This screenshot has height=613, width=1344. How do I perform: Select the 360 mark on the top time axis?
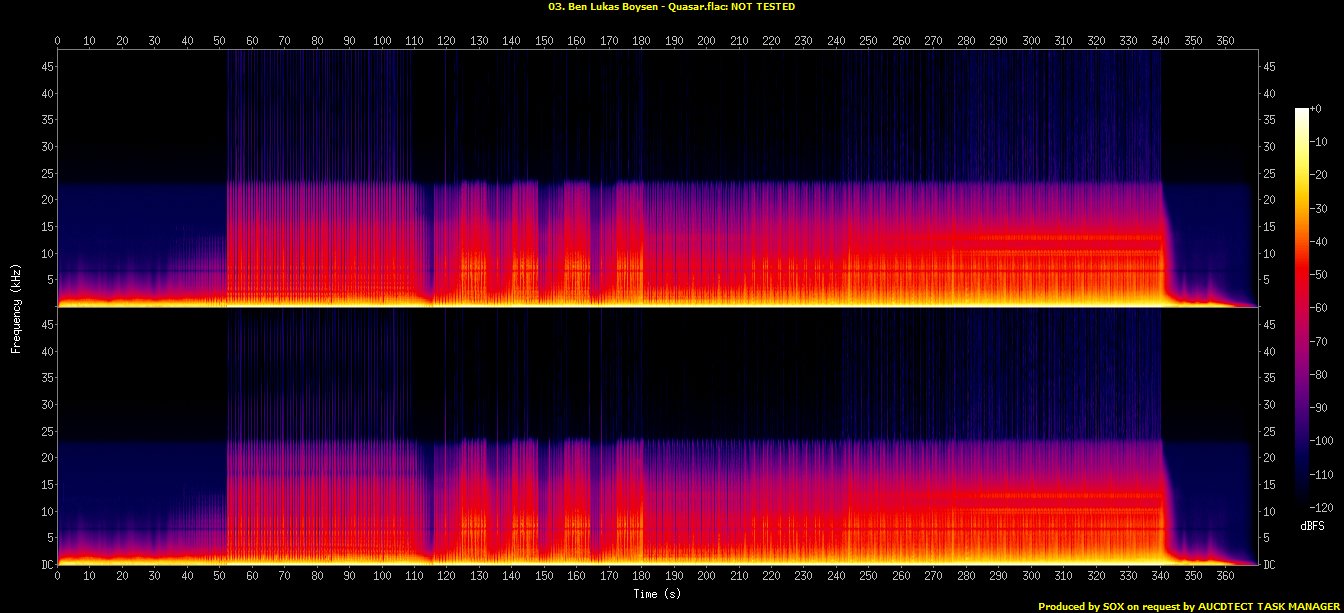1226,41
